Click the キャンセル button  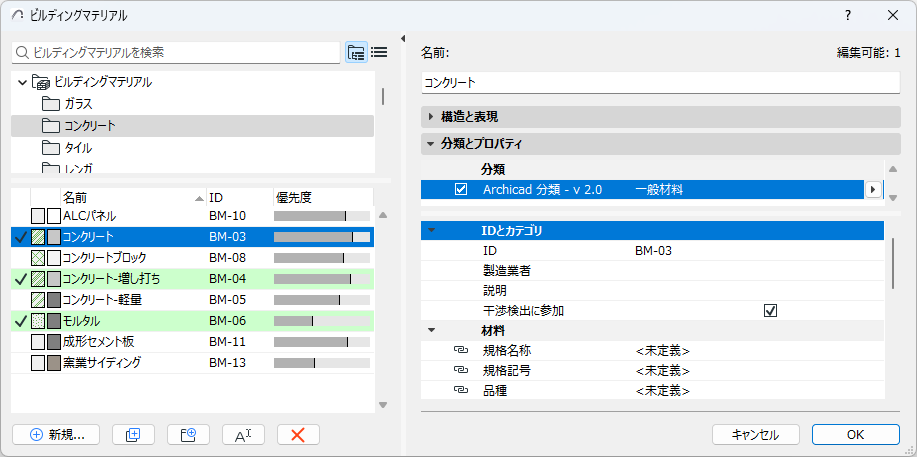(x=755, y=434)
